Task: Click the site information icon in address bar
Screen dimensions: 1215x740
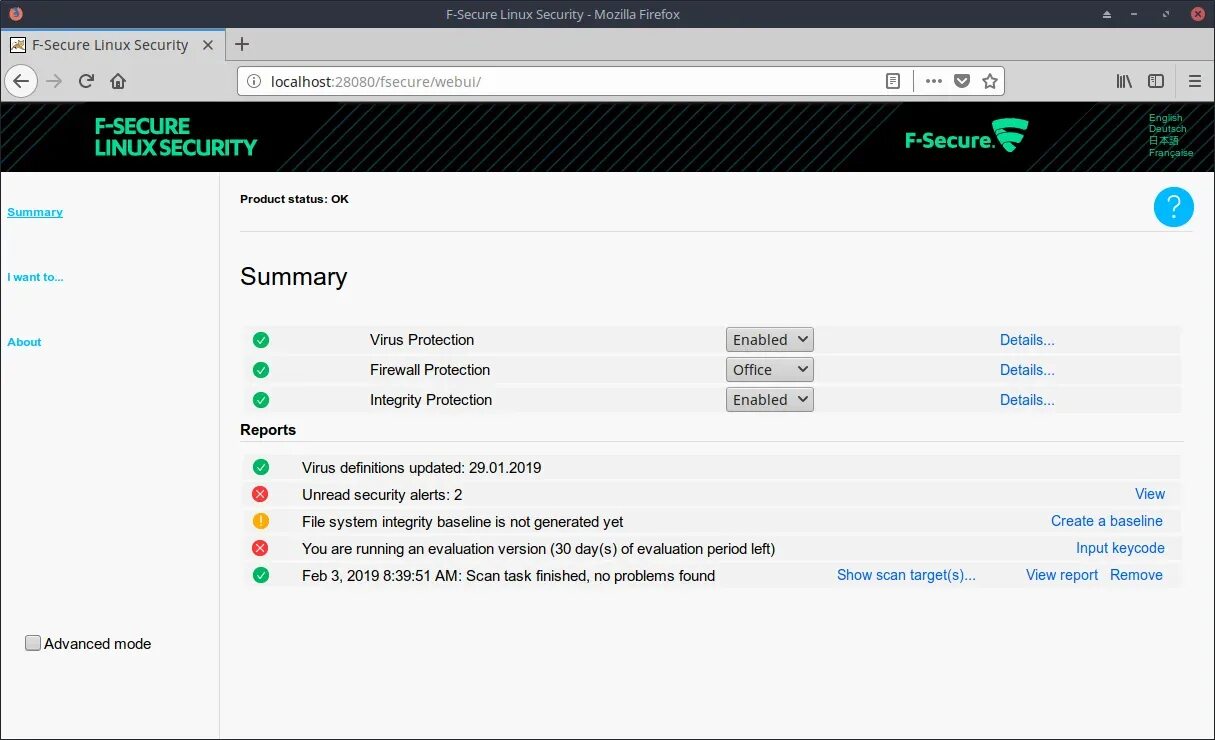Action: click(x=254, y=81)
